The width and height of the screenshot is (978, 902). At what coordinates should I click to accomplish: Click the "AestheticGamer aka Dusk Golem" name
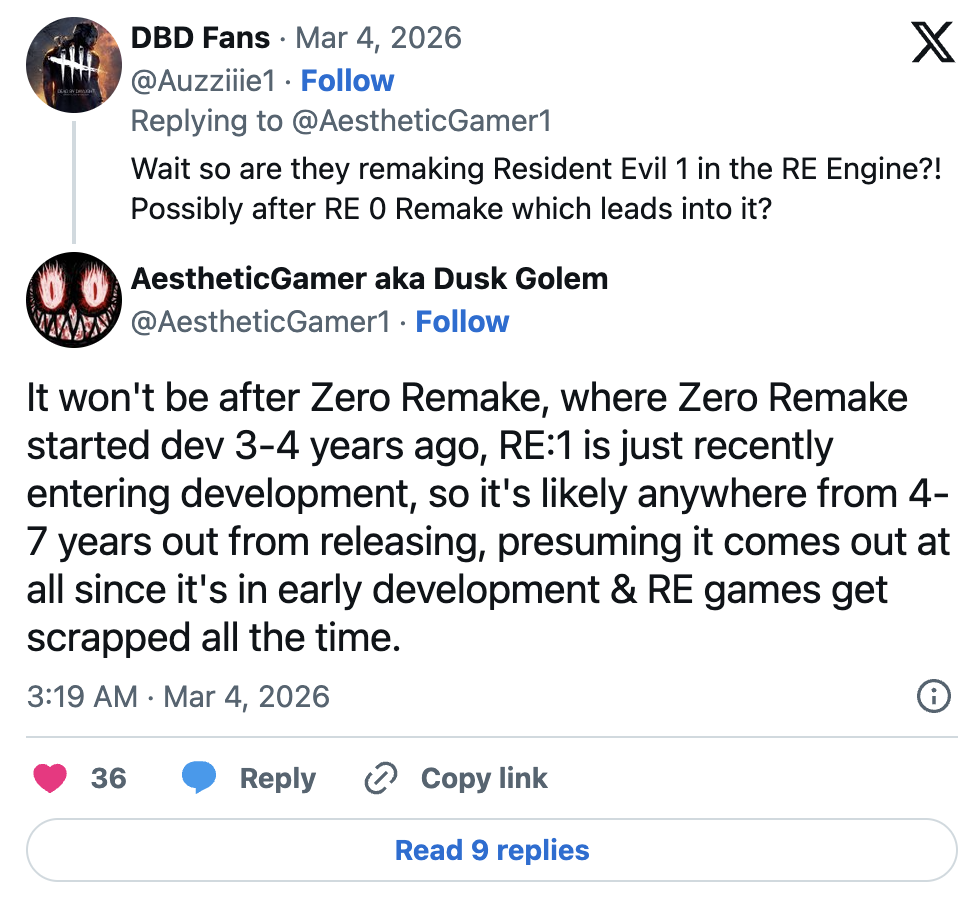[x=369, y=278]
